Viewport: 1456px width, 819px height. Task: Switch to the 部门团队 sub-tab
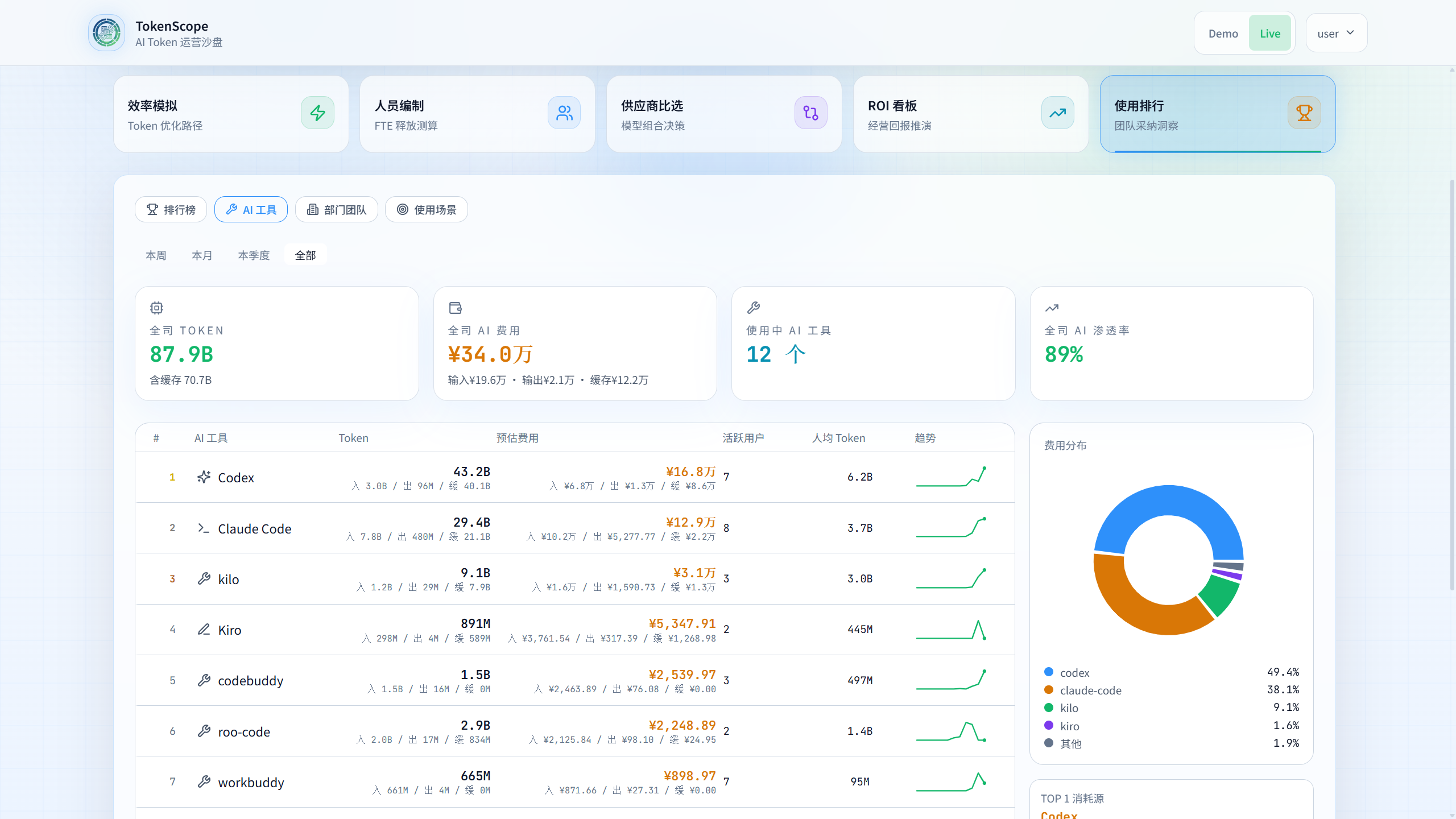click(337, 209)
